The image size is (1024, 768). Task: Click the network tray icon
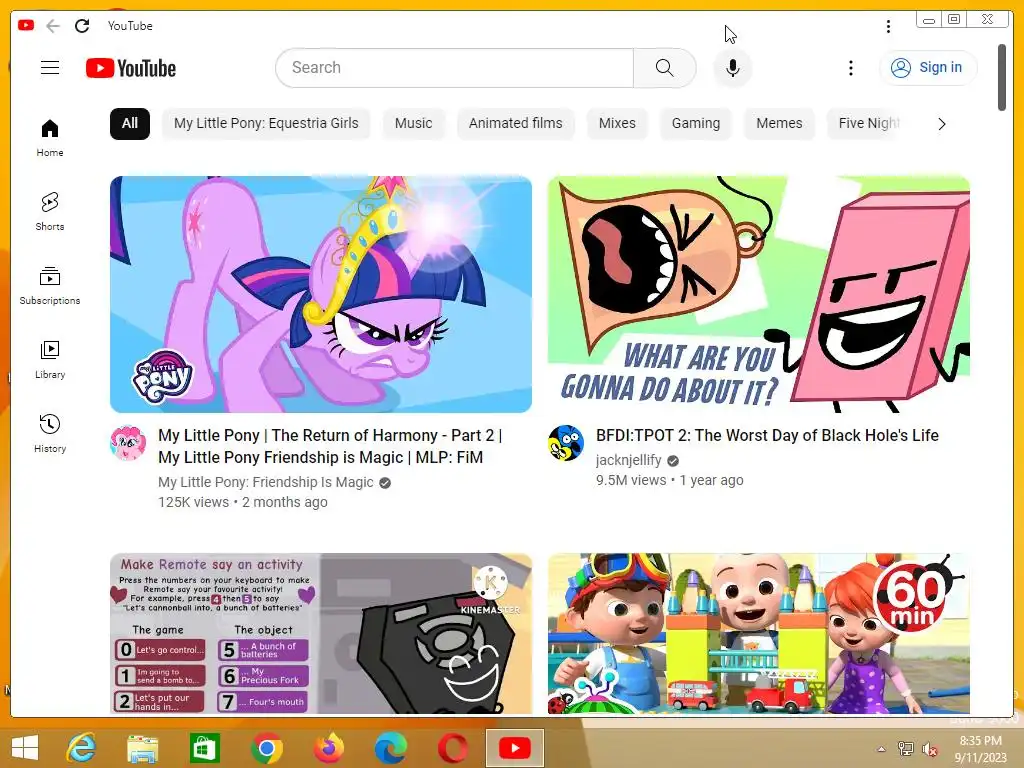(905, 749)
